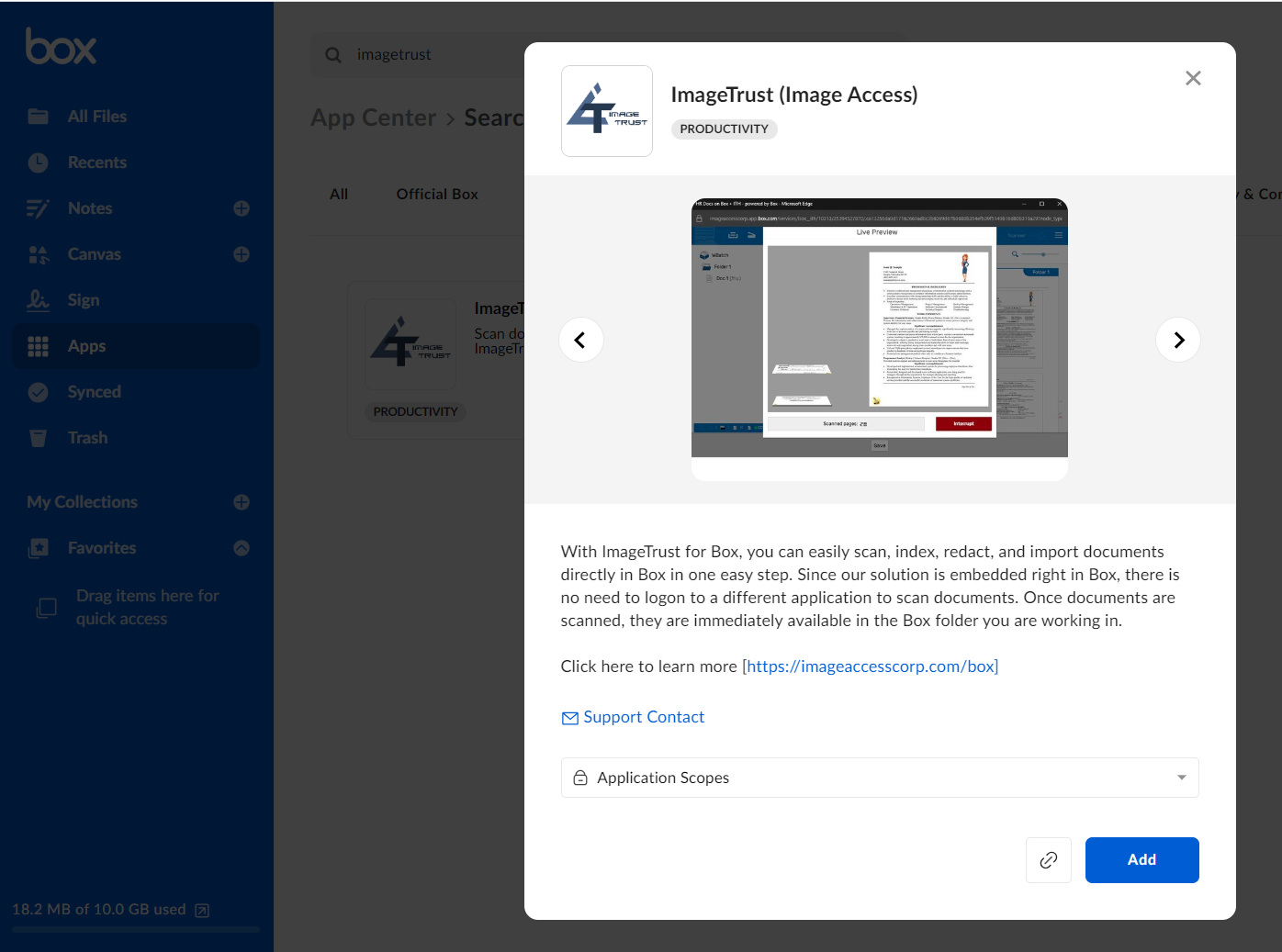This screenshot has width=1282, height=952.
Task: Open All Files from sidebar
Action: pos(96,117)
